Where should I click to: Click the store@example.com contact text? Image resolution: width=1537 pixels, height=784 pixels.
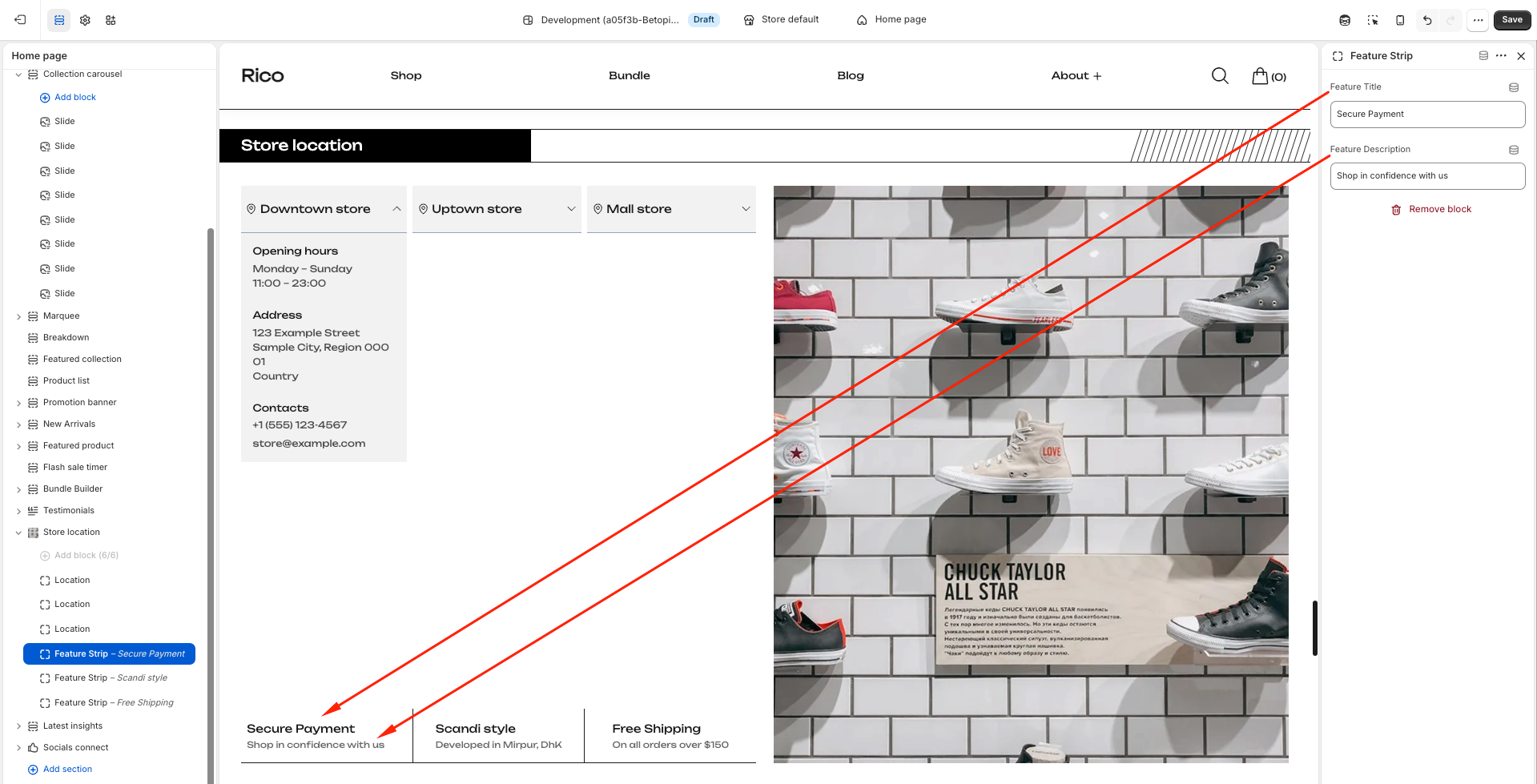coord(309,444)
